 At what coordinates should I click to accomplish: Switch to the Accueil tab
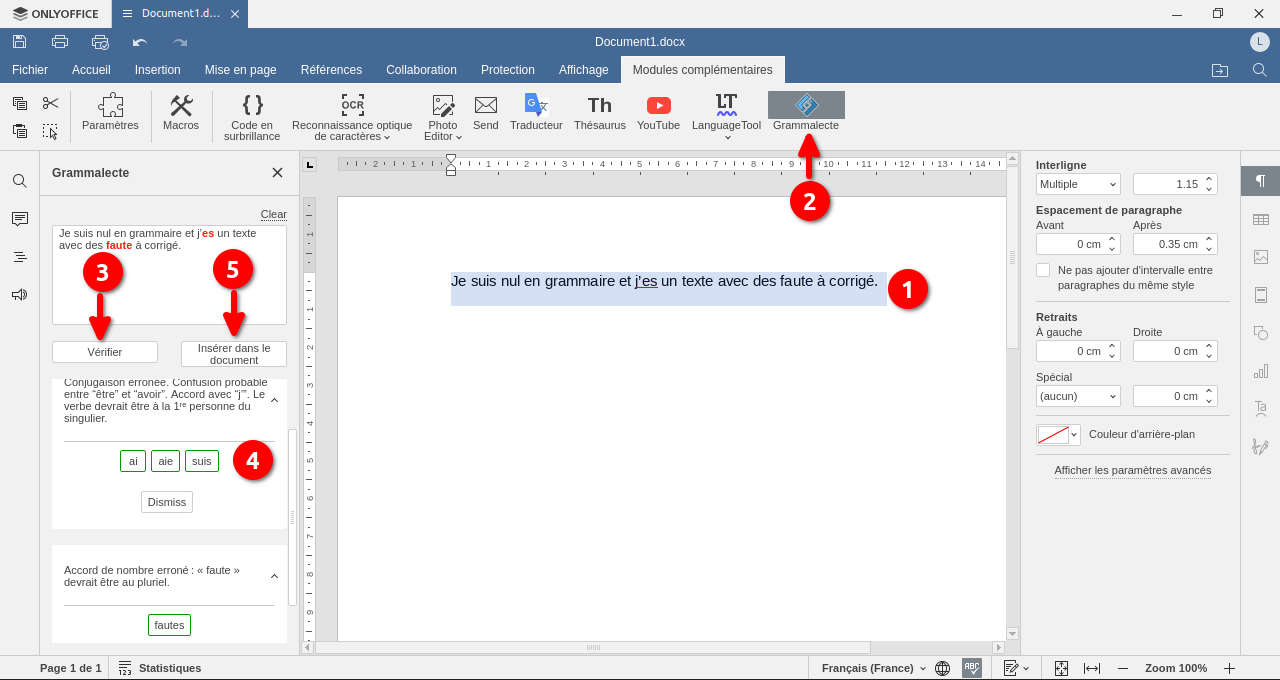(91, 70)
